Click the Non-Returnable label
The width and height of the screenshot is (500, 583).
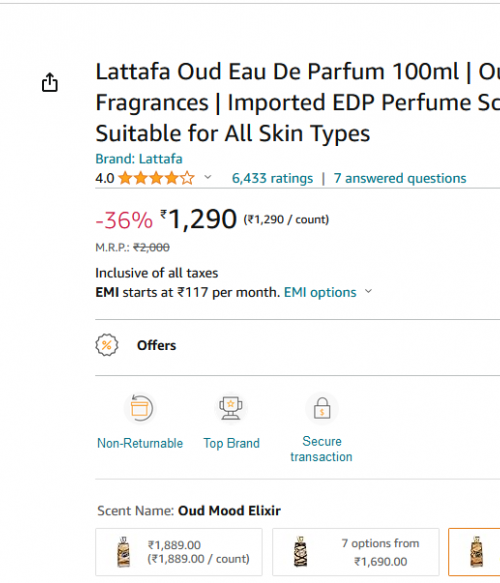point(140,443)
